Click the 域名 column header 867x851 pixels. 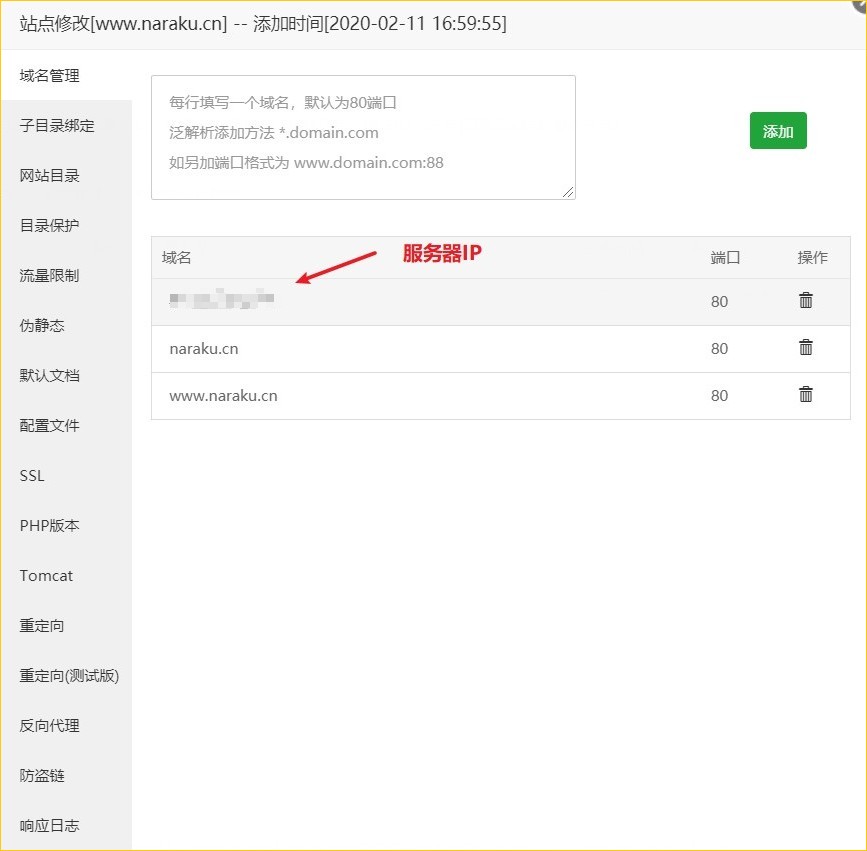tap(176, 257)
